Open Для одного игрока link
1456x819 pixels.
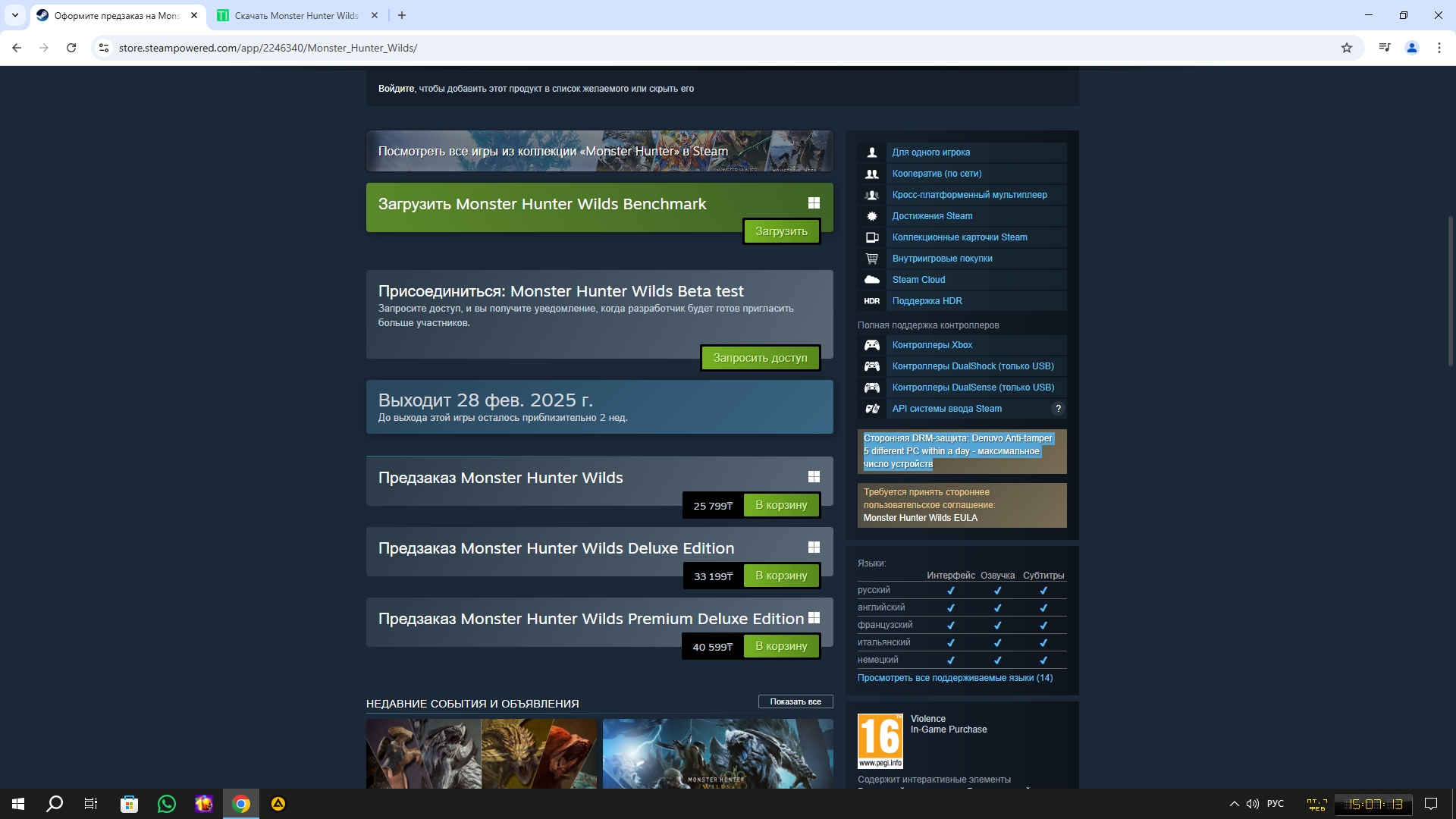(x=931, y=152)
